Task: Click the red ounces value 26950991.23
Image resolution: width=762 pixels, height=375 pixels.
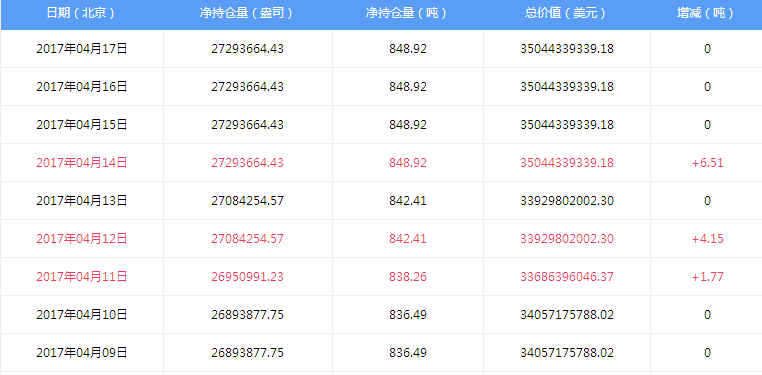Action: [247, 277]
